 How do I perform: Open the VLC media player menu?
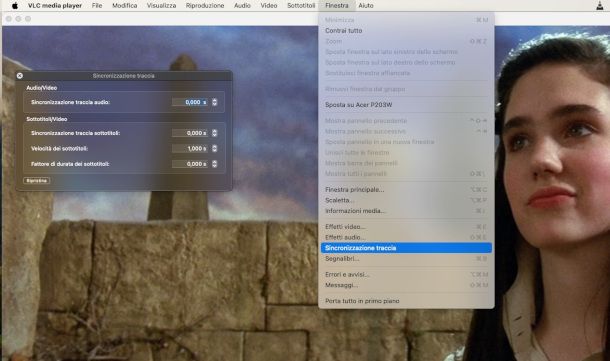click(55, 5)
